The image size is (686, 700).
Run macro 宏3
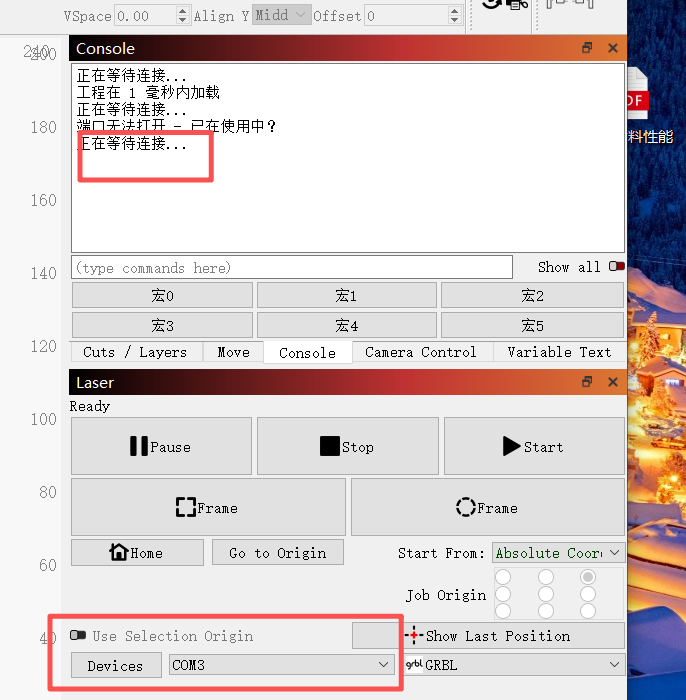tap(162, 325)
